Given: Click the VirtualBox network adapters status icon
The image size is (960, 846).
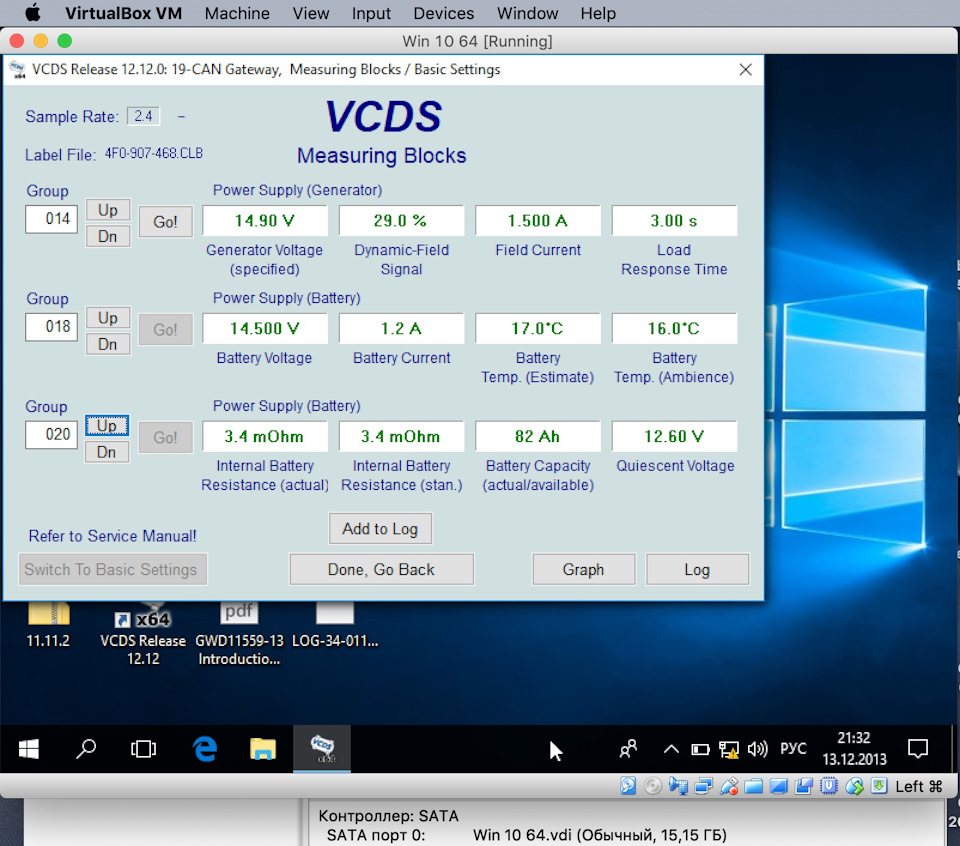Looking at the screenshot, I should click(x=703, y=785).
